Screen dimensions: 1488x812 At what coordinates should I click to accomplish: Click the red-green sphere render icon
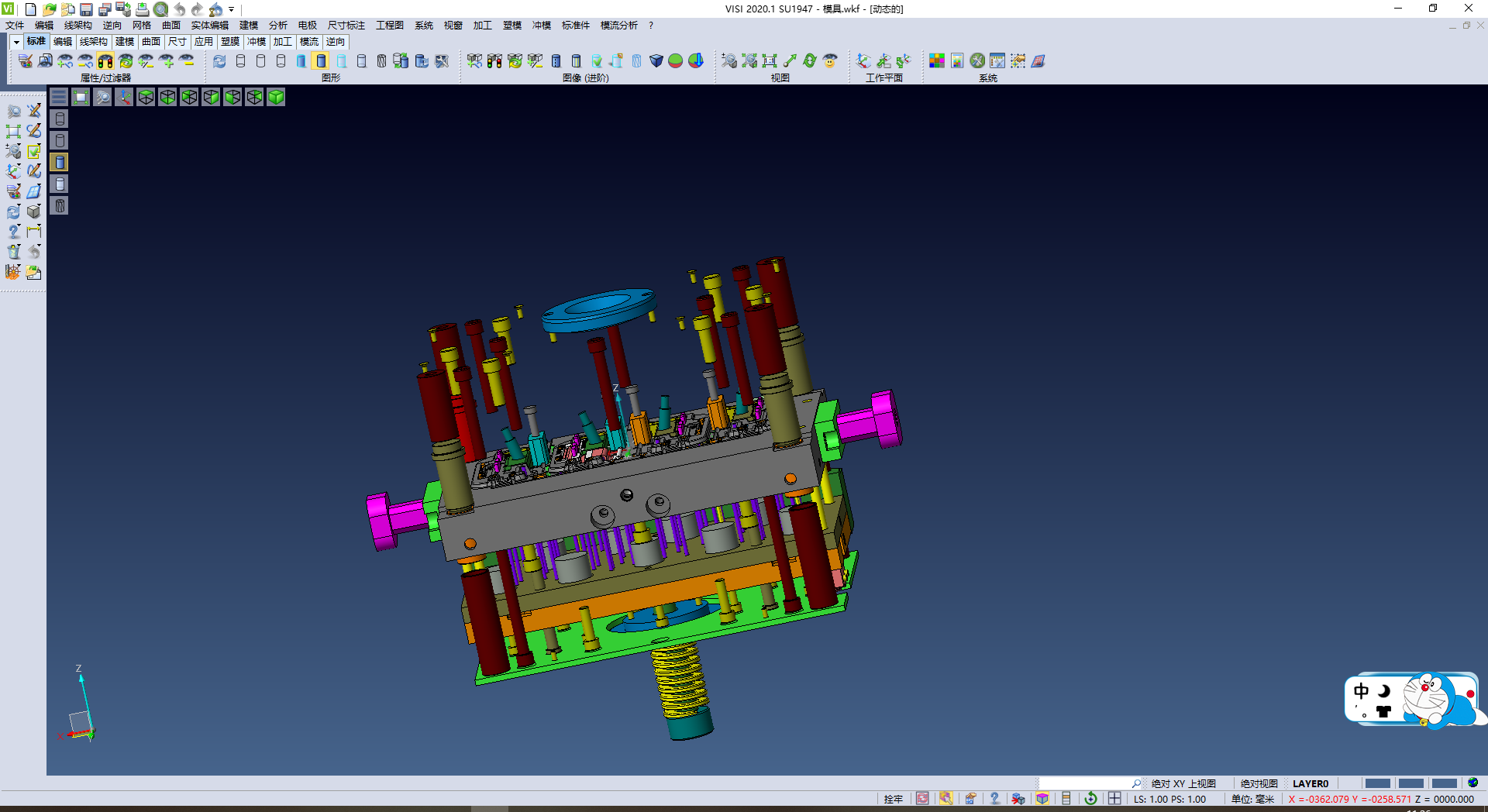click(675, 60)
